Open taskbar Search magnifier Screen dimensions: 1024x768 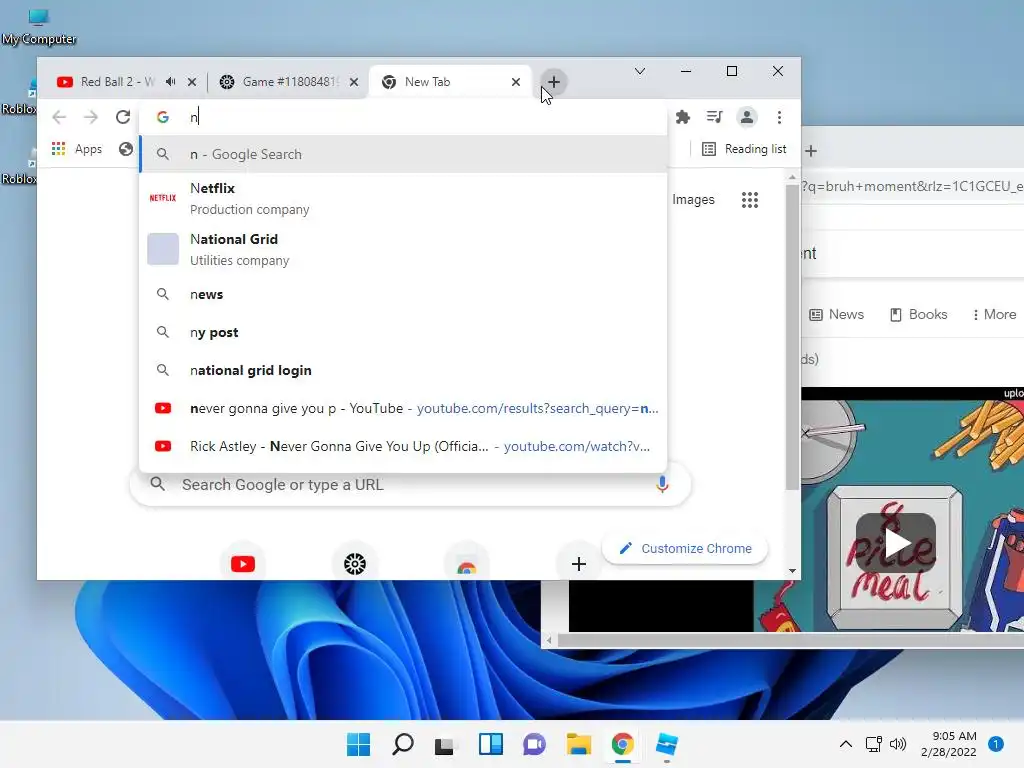click(402, 744)
